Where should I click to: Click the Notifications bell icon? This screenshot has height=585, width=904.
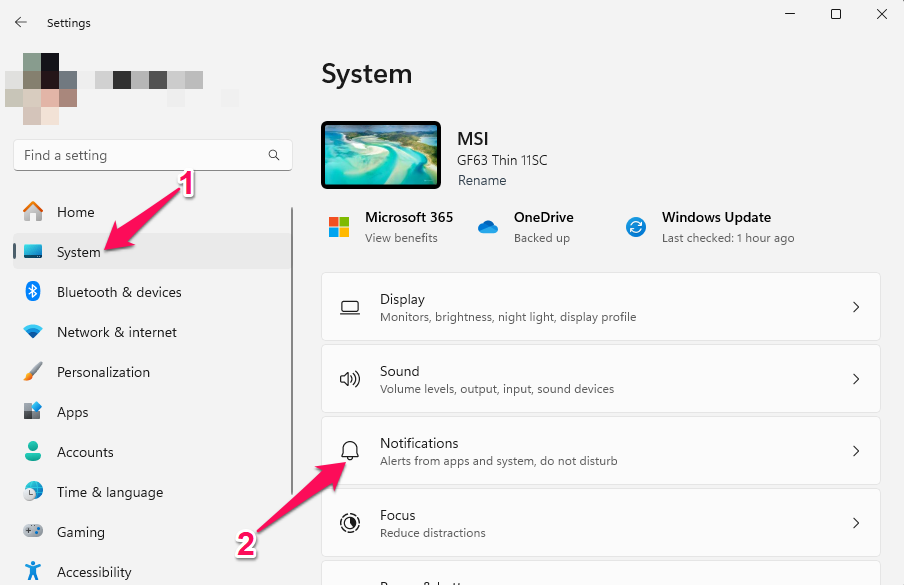coord(350,451)
